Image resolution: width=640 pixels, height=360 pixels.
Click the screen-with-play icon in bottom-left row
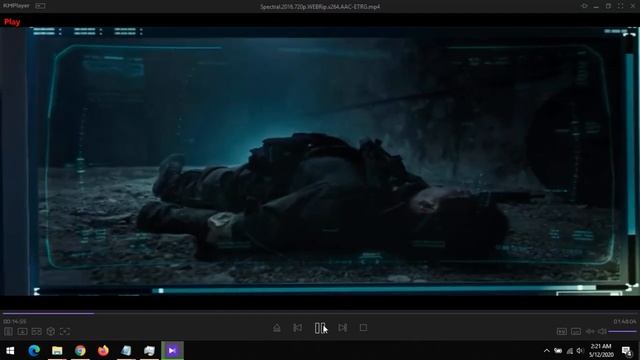tap(22, 331)
